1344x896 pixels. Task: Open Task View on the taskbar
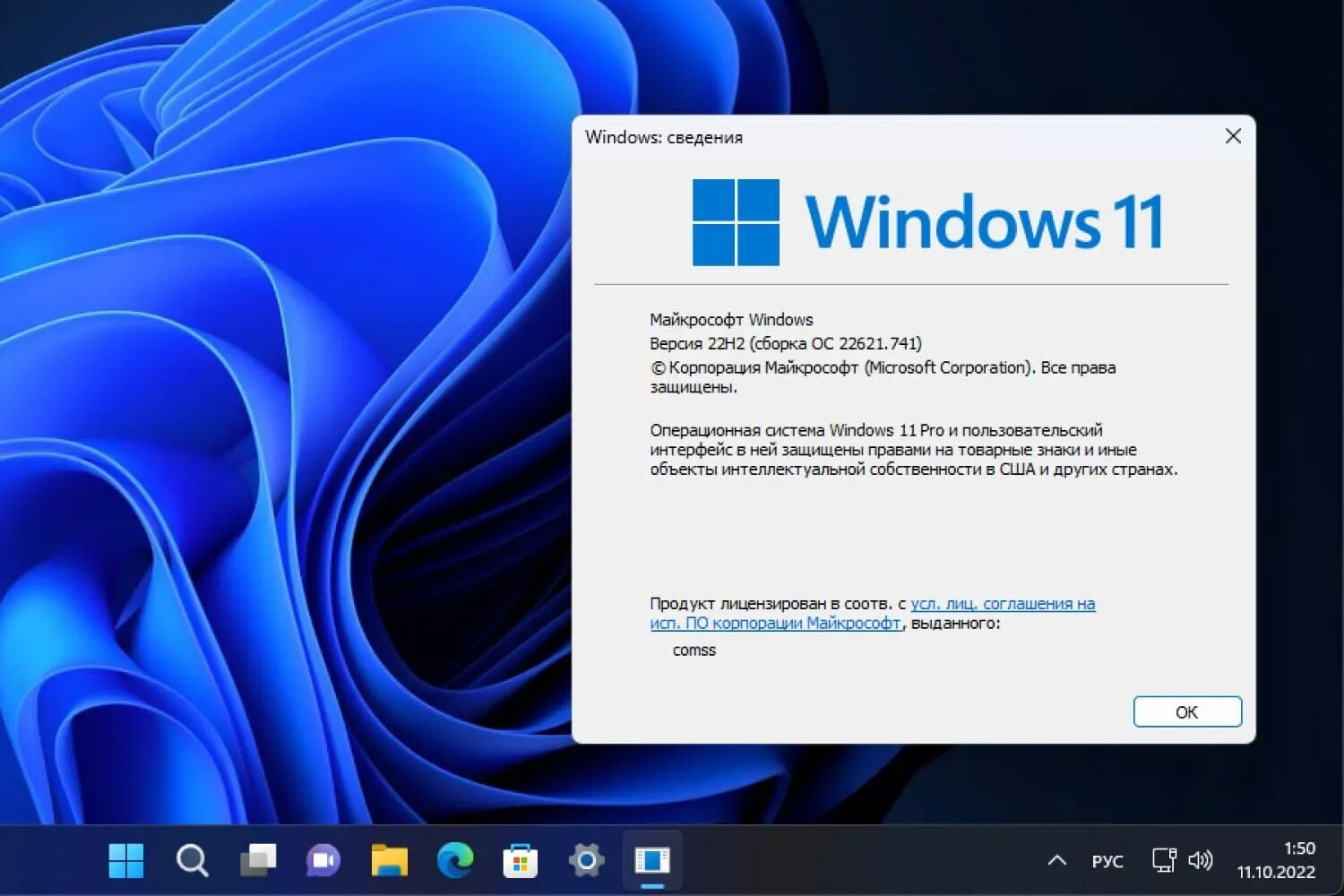pos(258,861)
